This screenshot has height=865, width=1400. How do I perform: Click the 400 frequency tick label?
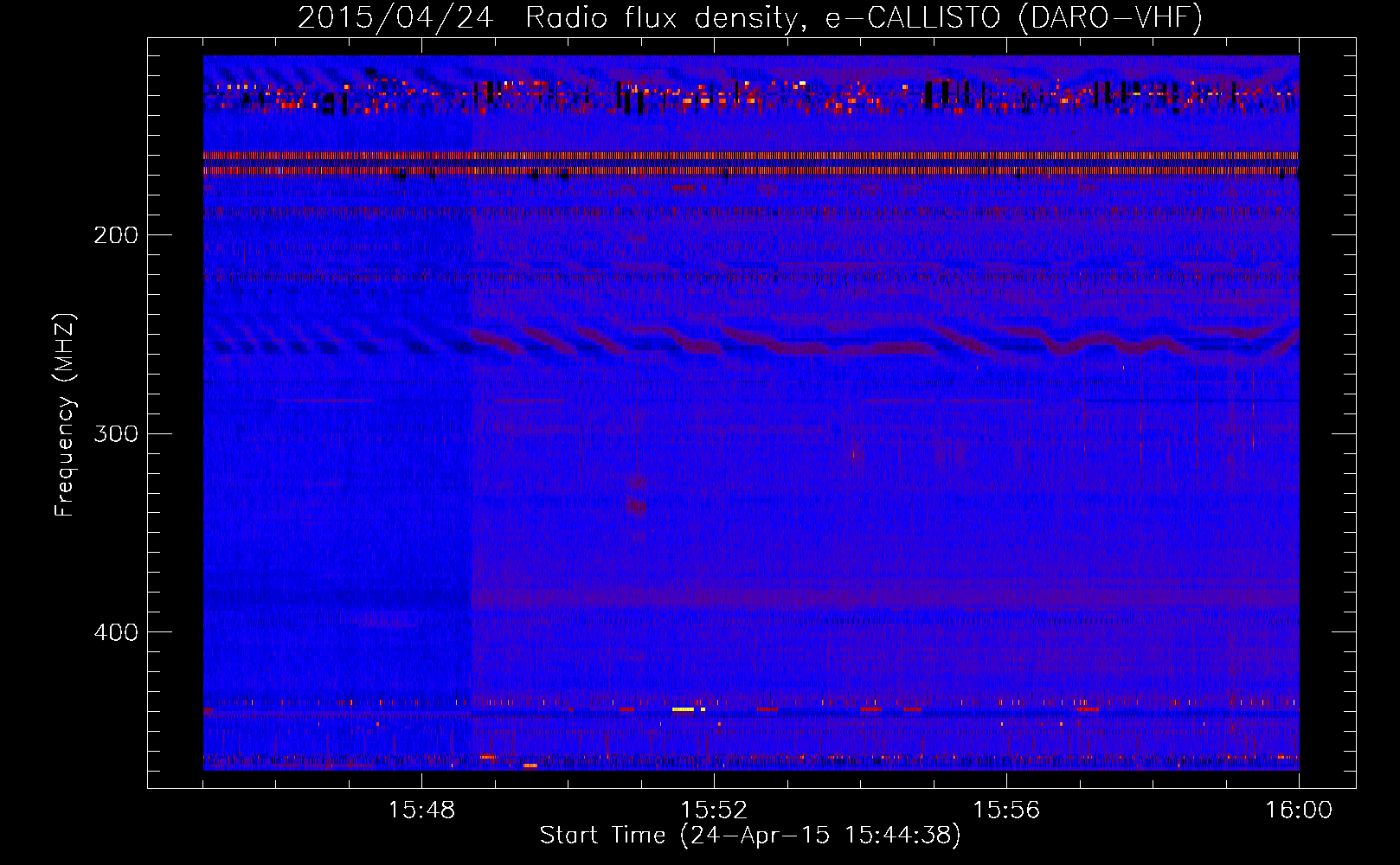coord(116,632)
